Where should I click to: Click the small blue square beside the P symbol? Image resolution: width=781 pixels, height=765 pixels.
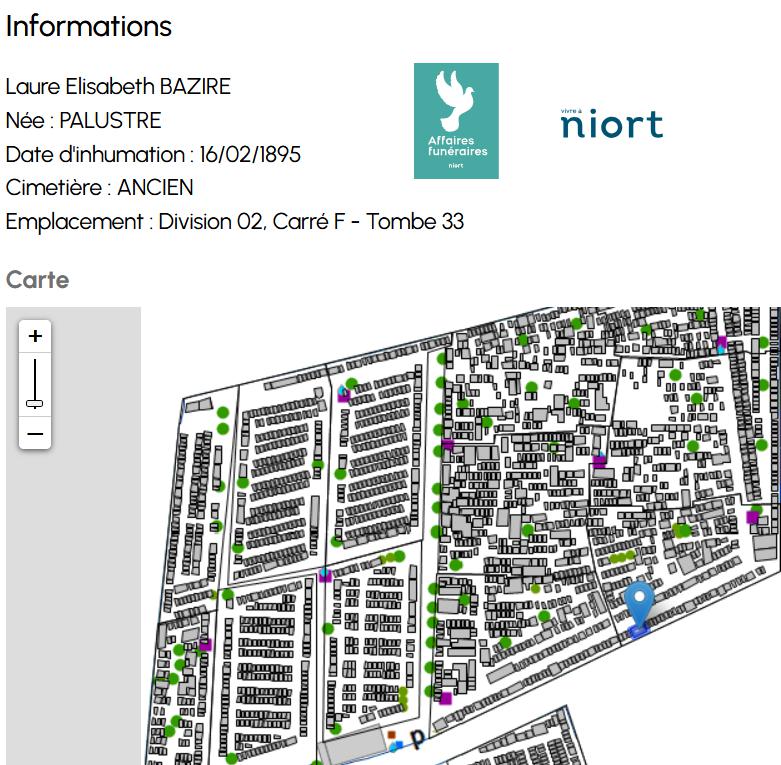pos(397,745)
